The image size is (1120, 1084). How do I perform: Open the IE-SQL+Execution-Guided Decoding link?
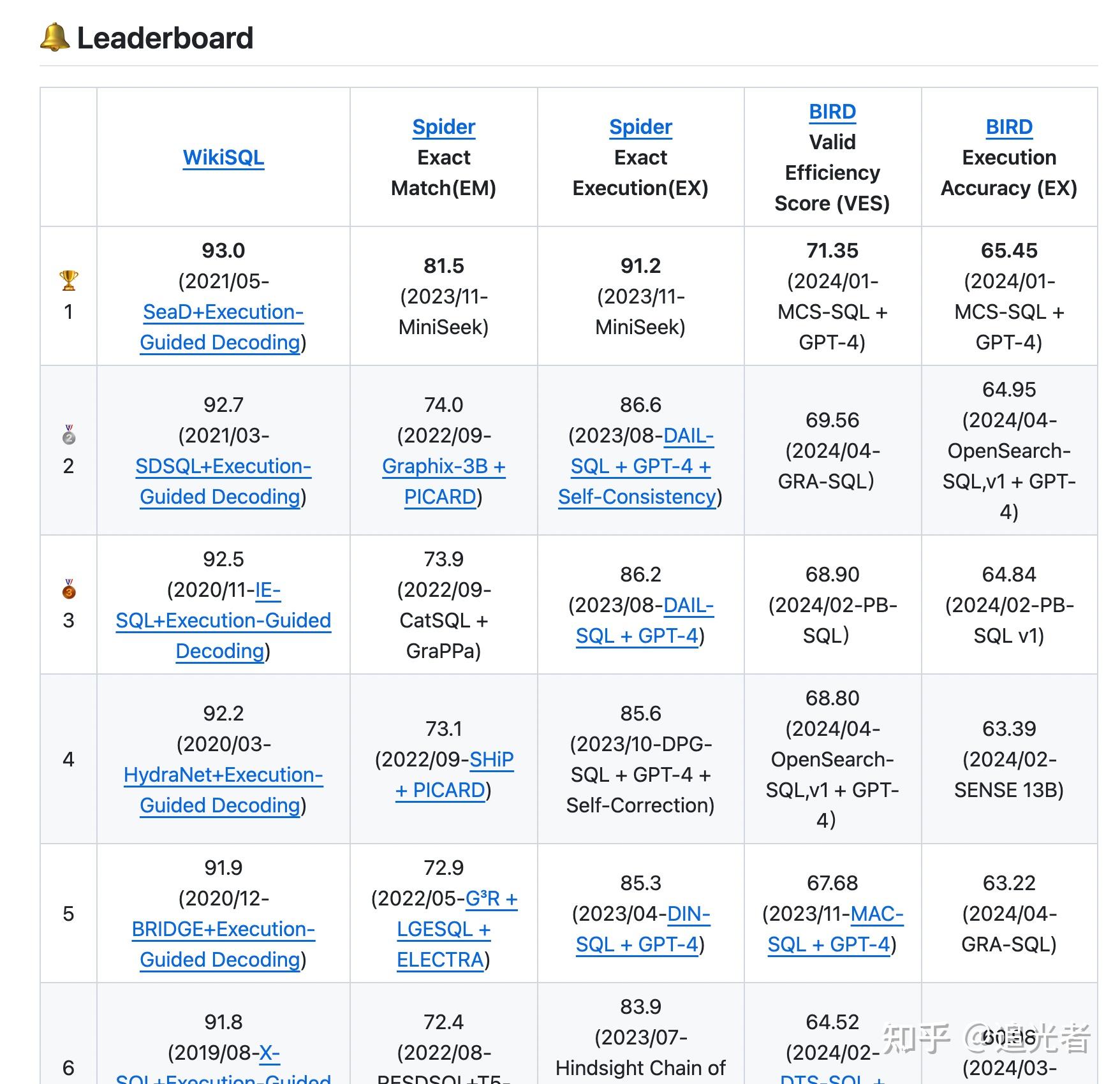(x=223, y=620)
